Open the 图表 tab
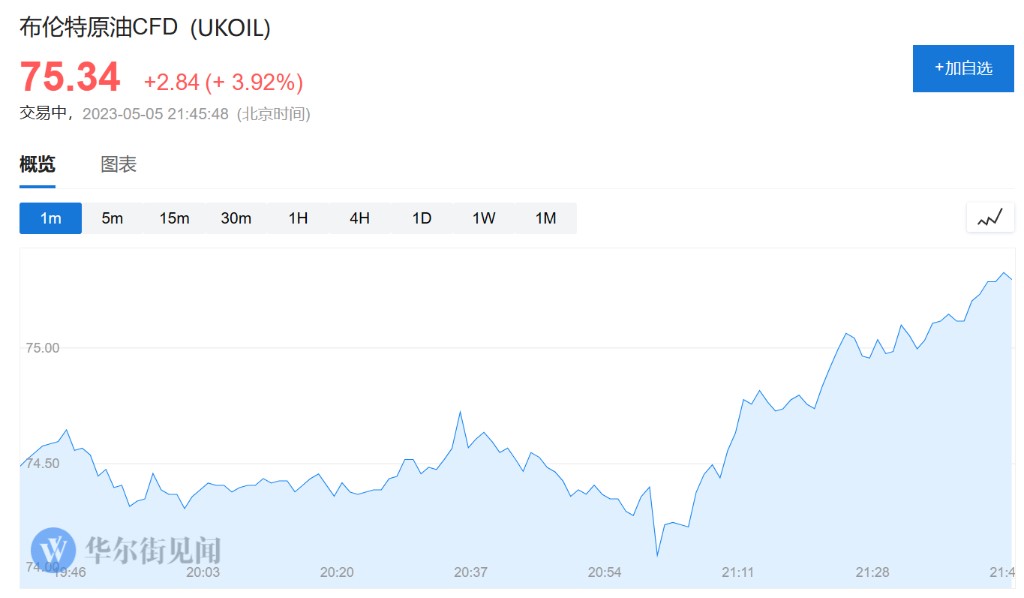The height and width of the screenshot is (598, 1024). click(119, 165)
